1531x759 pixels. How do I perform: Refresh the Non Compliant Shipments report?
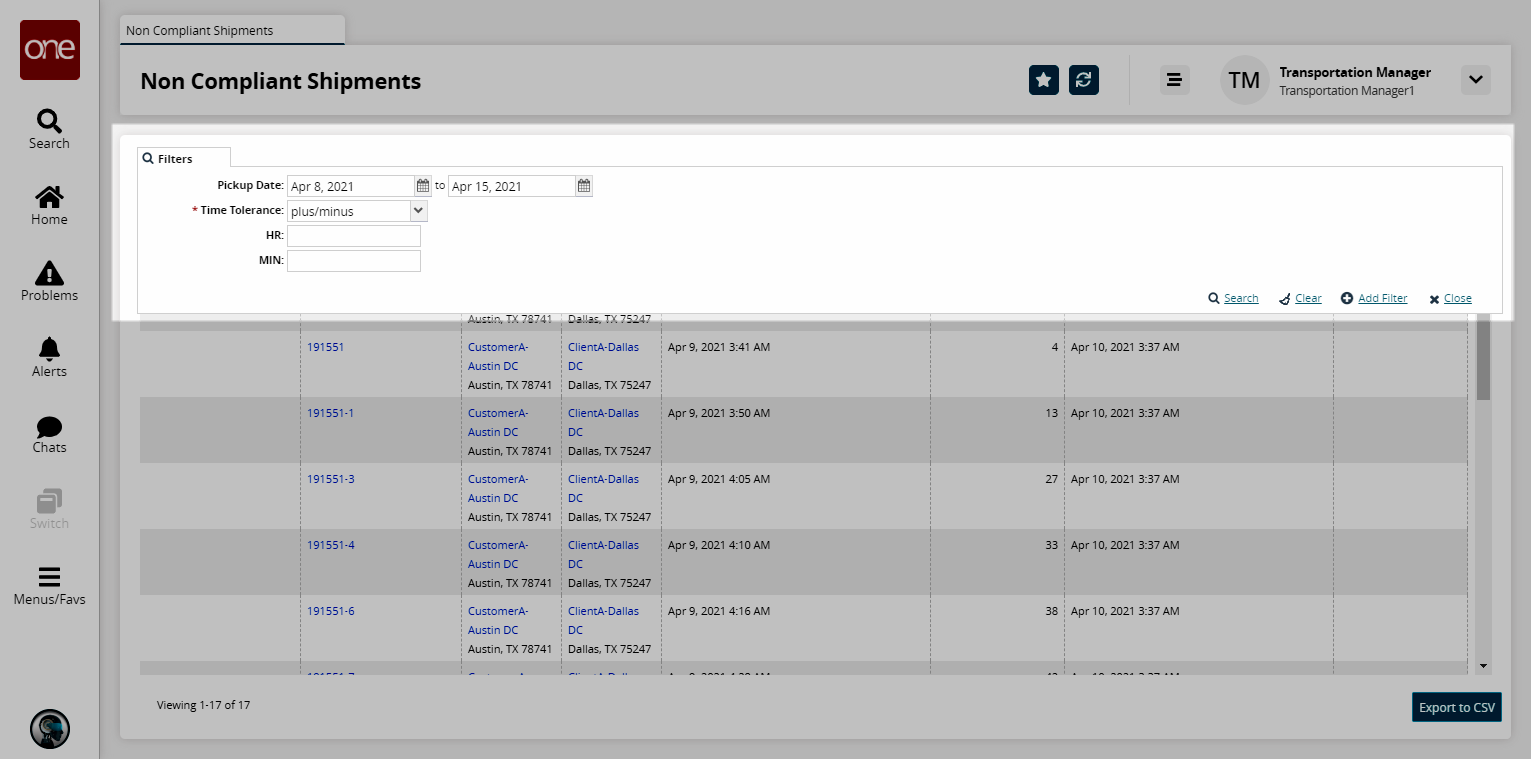click(x=1084, y=80)
